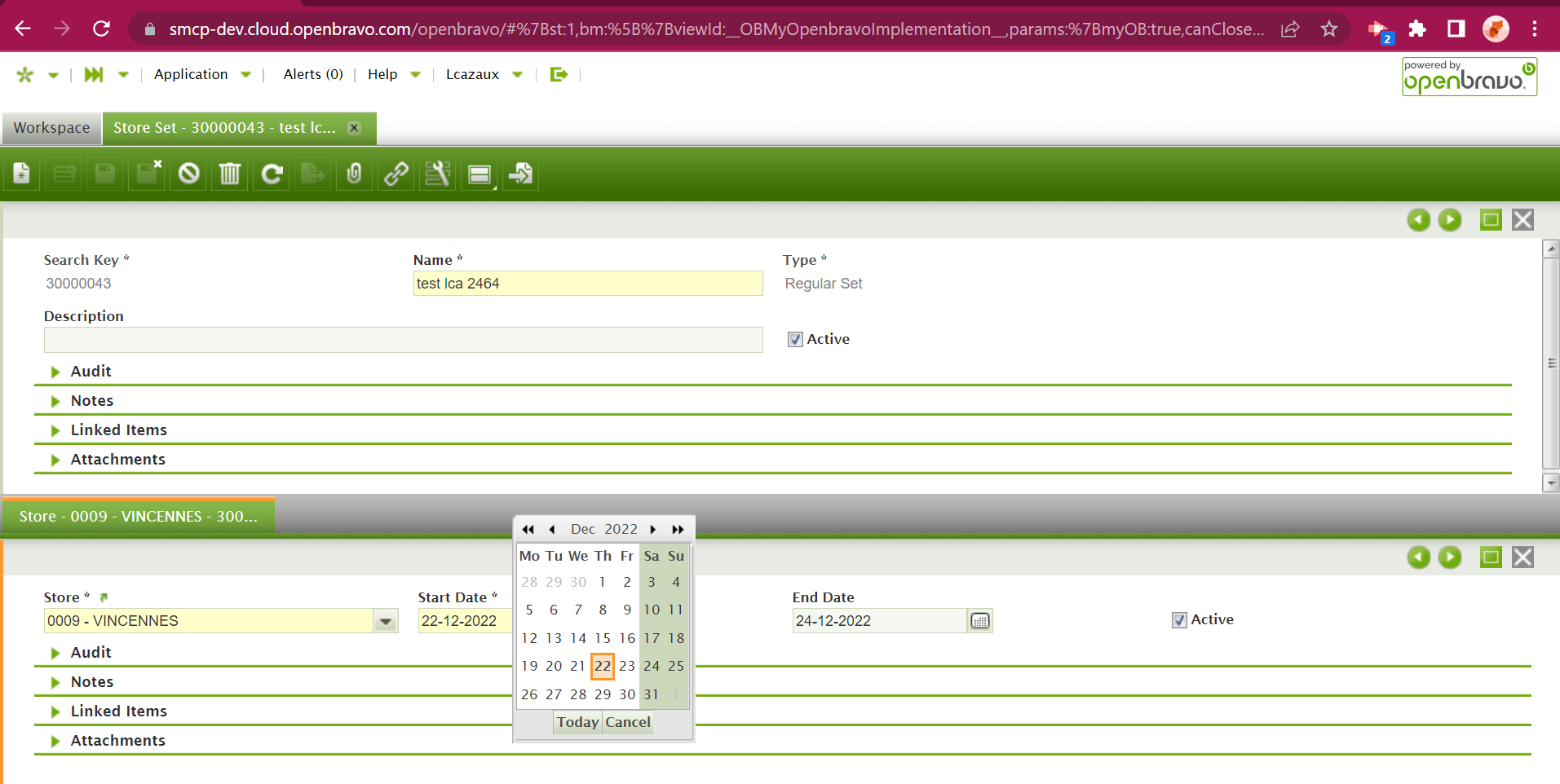Screen dimensions: 1560x784
Task: Toggle the Active checkbox in Store section
Action: [x=1179, y=620]
